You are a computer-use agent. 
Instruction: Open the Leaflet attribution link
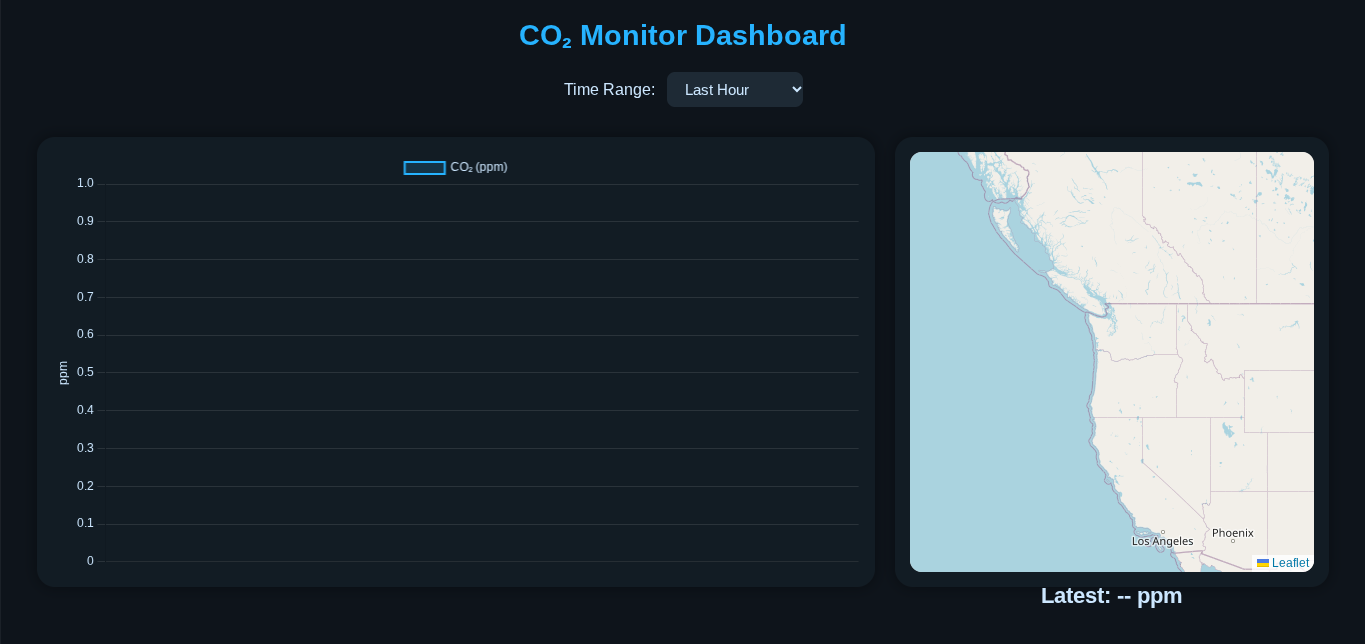(x=1290, y=563)
